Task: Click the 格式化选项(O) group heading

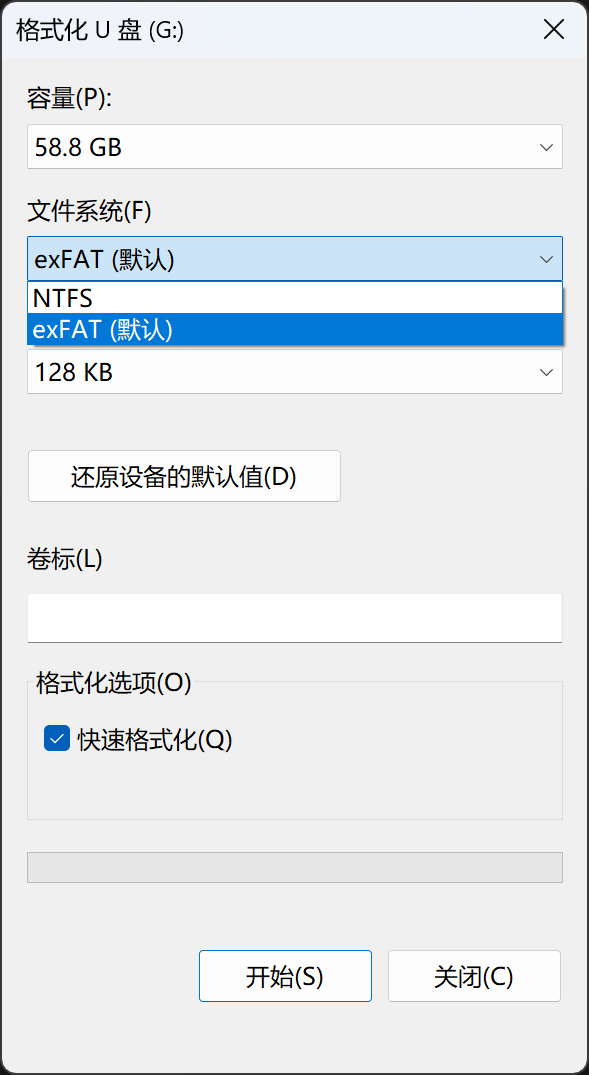Action: tap(114, 683)
